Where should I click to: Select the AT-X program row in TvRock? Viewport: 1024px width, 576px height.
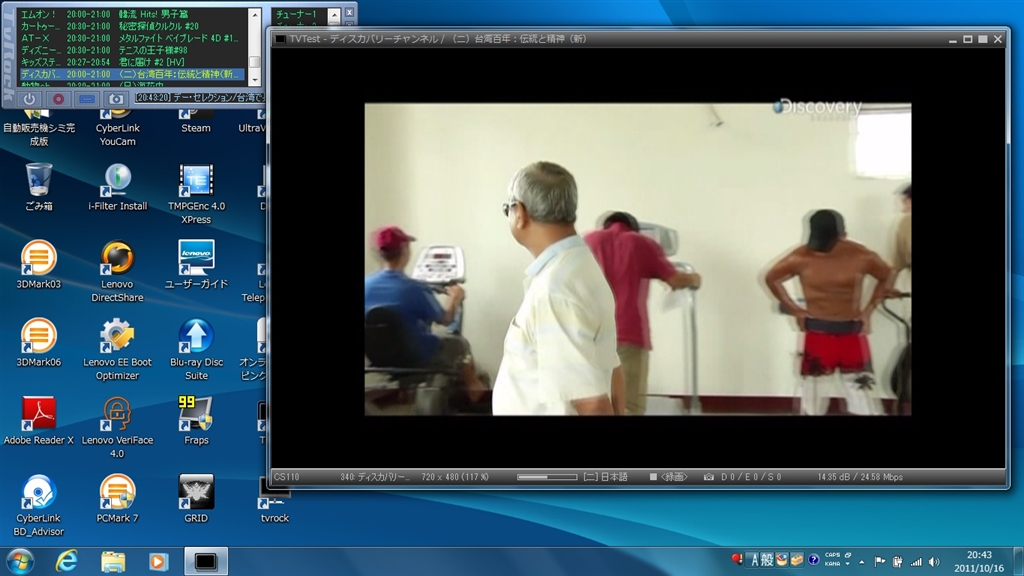click(x=130, y=38)
